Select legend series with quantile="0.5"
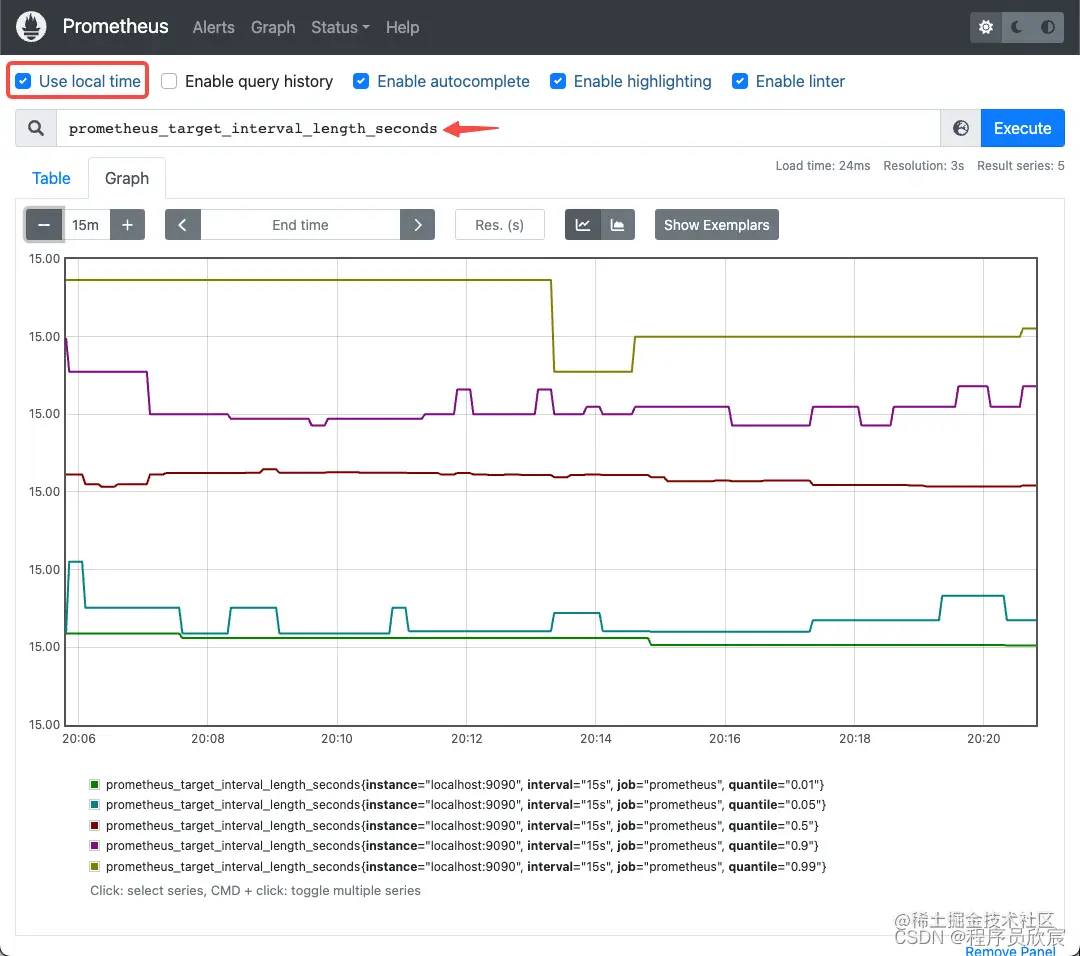The width and height of the screenshot is (1080, 956). 462,825
